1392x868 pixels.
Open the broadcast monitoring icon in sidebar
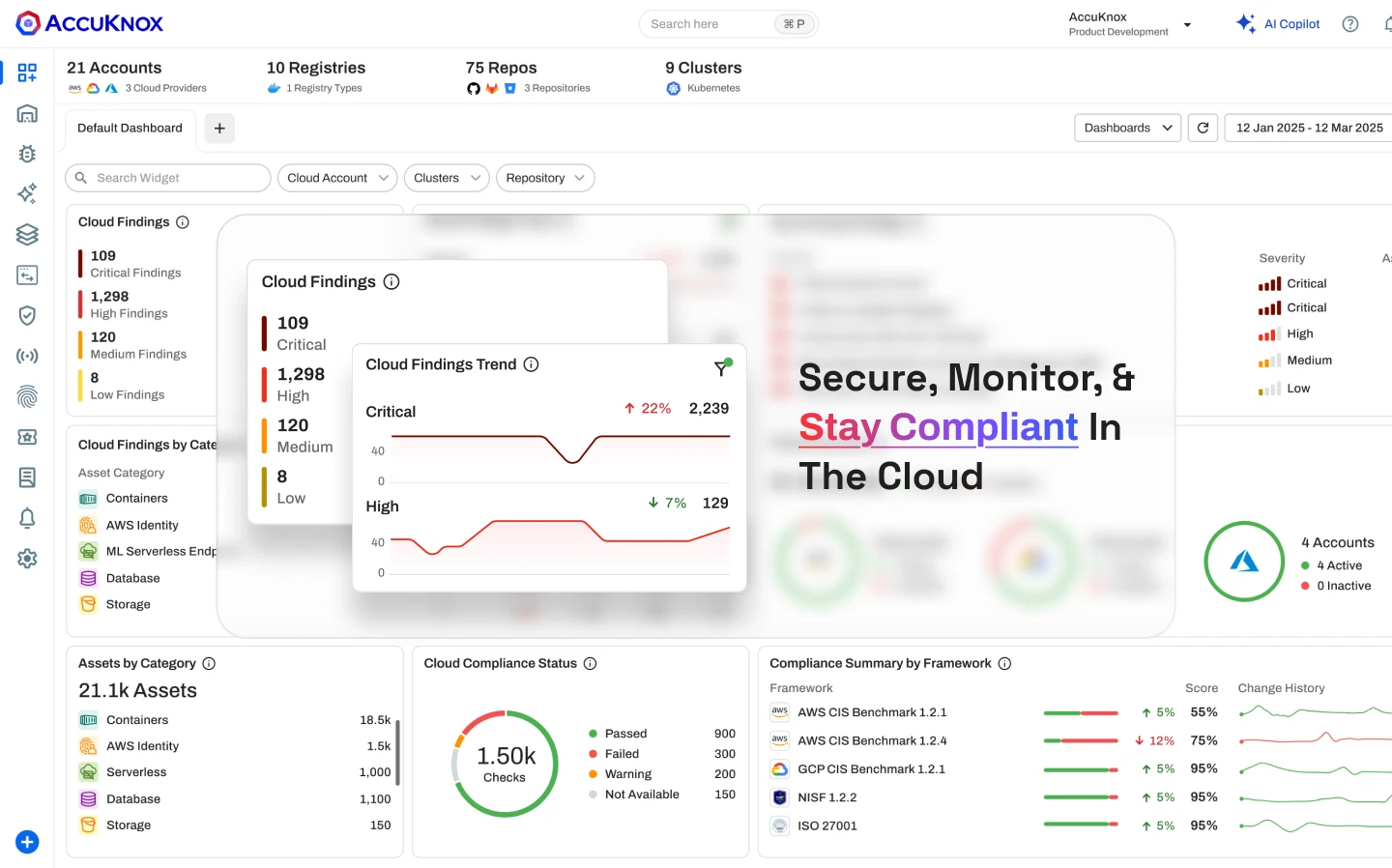27,356
